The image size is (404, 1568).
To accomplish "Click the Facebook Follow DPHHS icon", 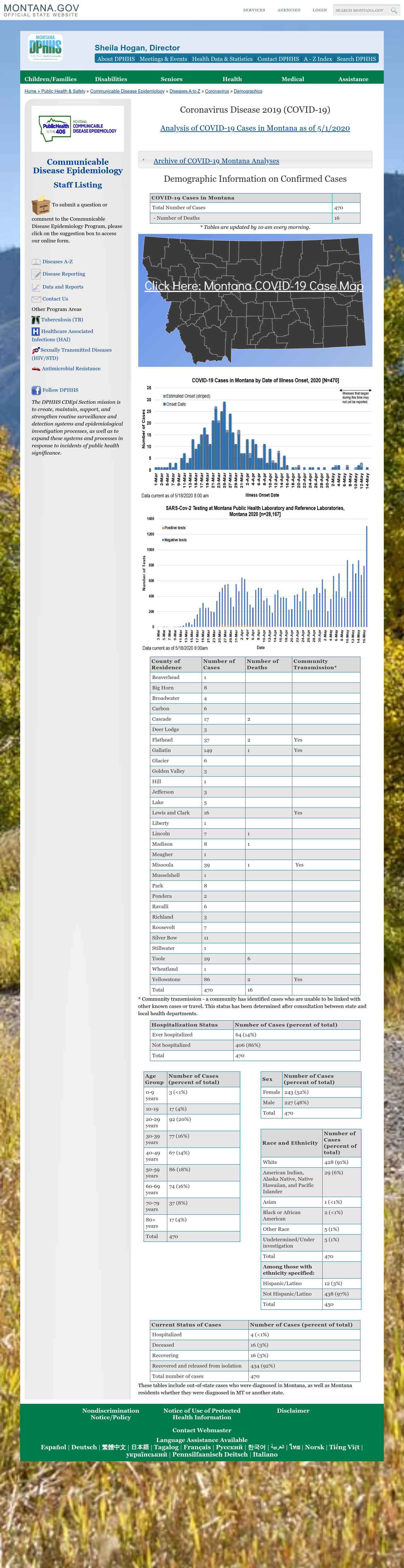I will click(36, 390).
